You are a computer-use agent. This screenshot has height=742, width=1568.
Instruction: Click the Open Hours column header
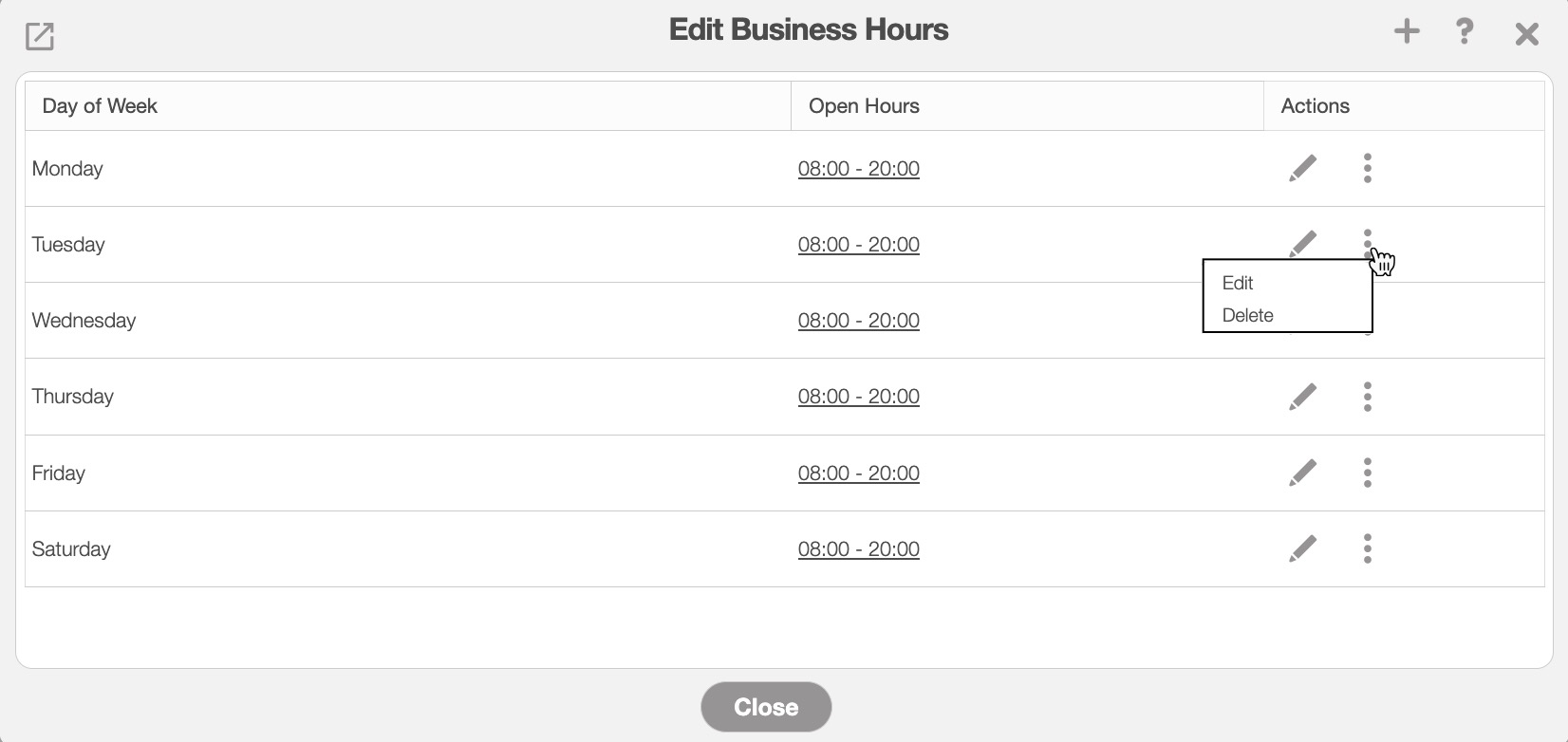[x=864, y=105]
